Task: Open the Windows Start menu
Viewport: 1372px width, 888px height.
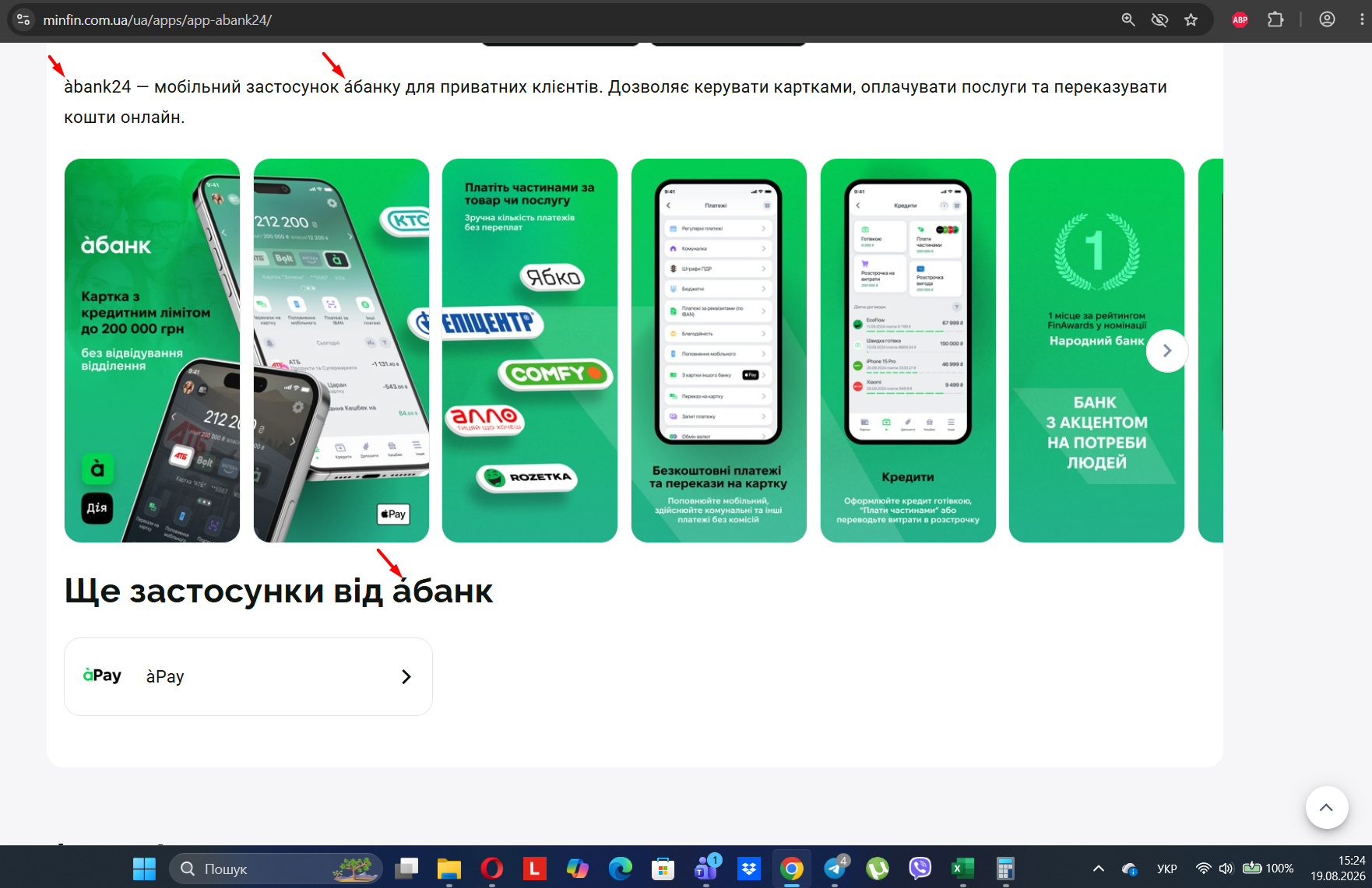Action: [x=144, y=869]
